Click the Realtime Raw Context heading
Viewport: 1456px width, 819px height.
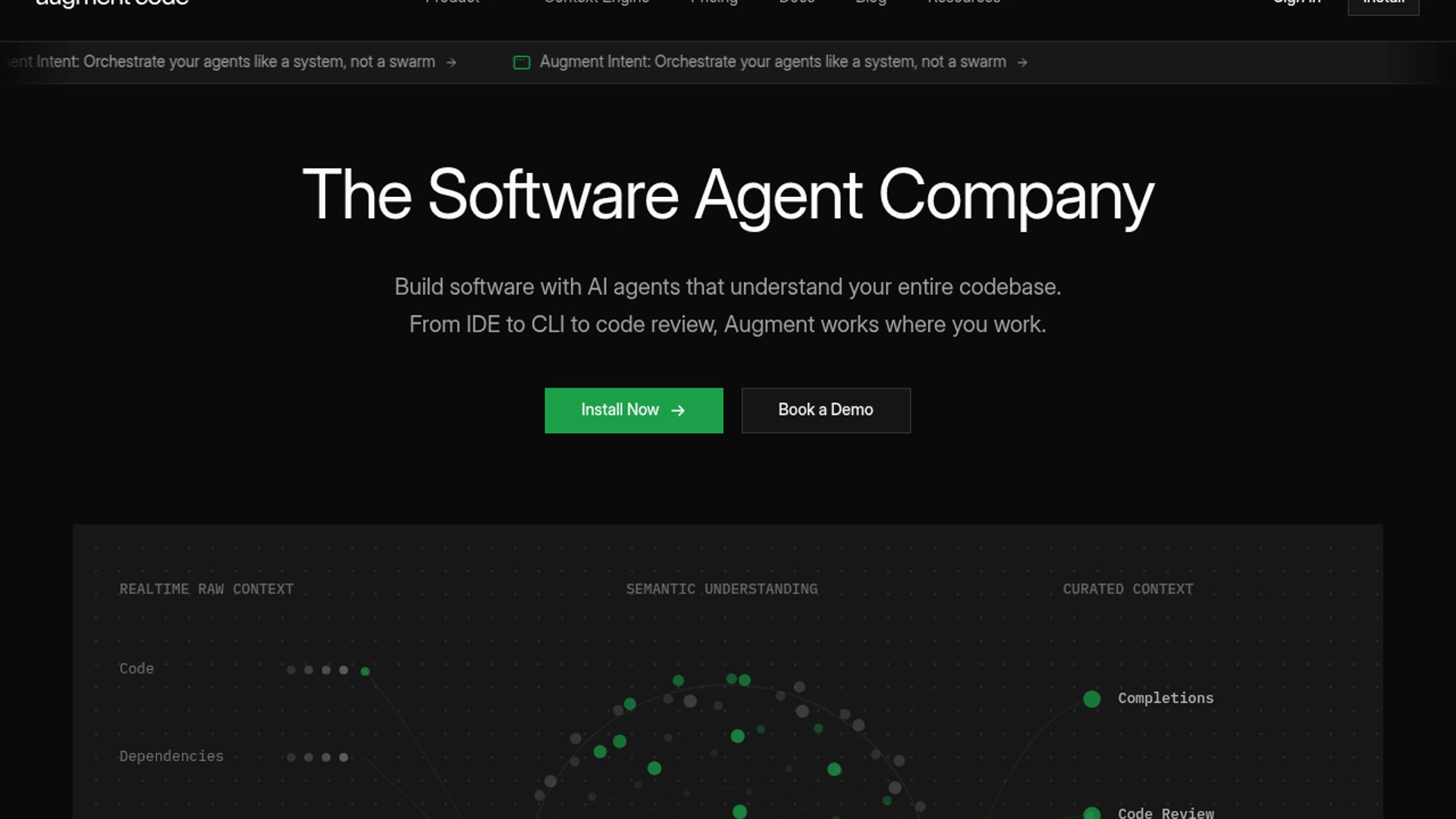tap(206, 589)
